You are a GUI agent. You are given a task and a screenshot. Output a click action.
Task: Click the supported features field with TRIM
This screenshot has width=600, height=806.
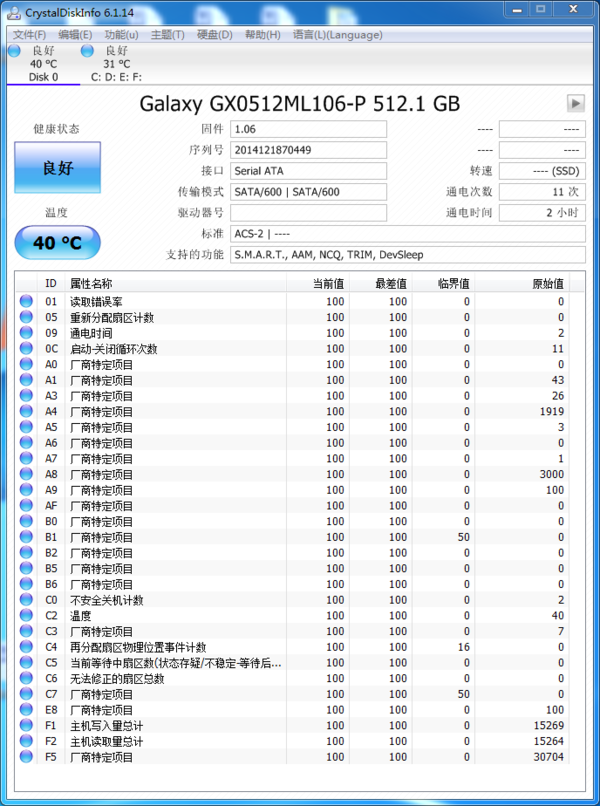407,254
